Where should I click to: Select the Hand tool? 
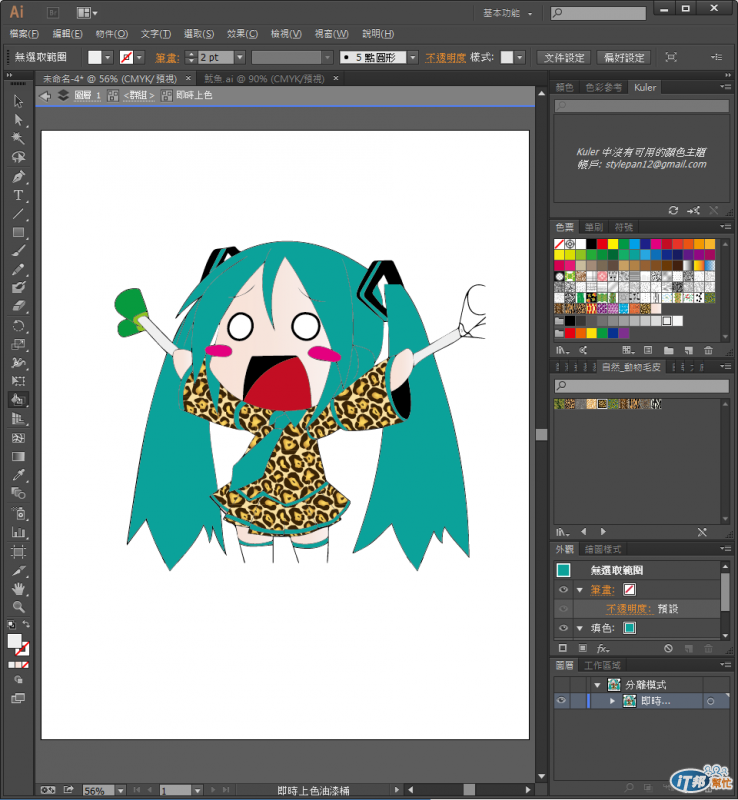[x=18, y=589]
